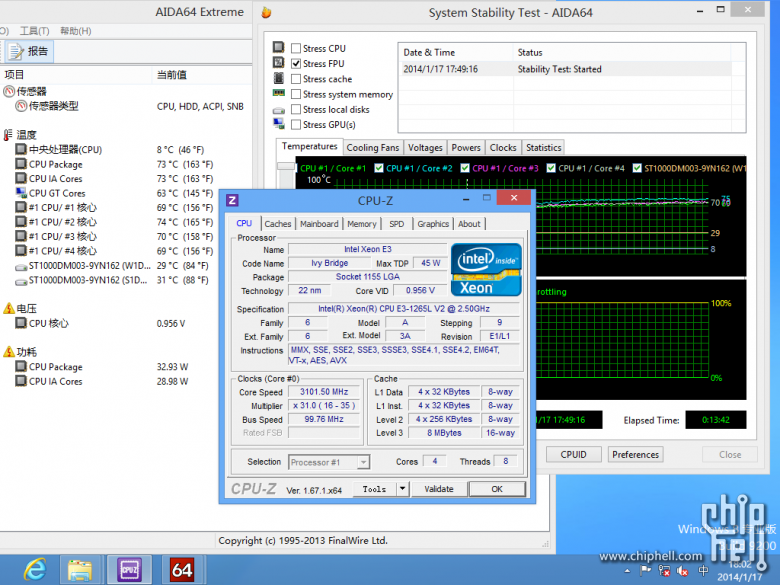This screenshot has height=585, width=780.
Task: Click the sensor category icon in AIDA64
Action: [9, 92]
